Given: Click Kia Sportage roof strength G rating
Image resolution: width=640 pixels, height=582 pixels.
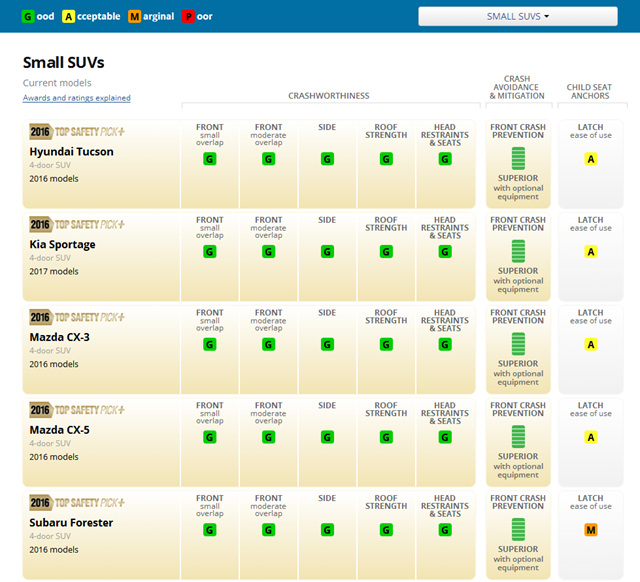Looking at the screenshot, I should click(x=386, y=252).
